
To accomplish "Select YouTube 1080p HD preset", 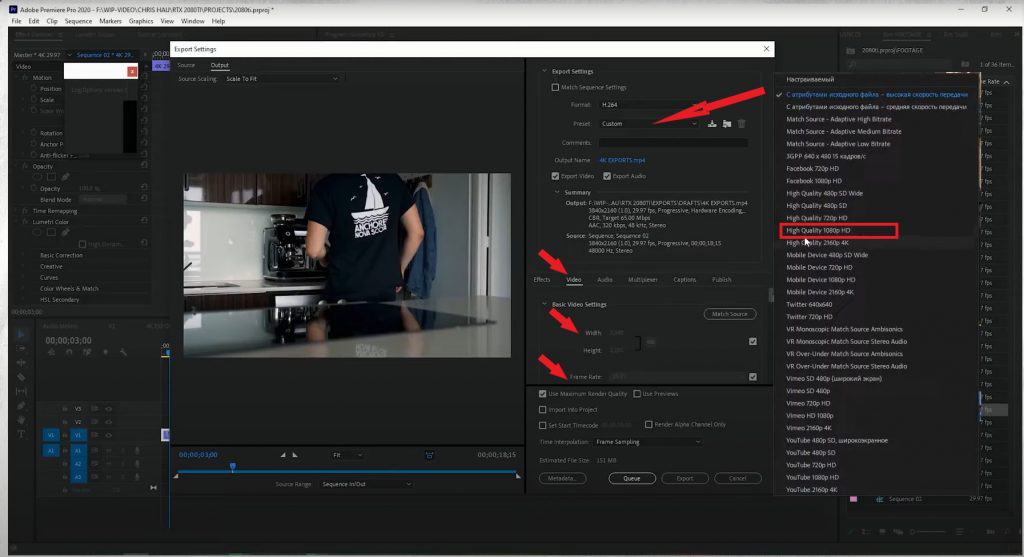I will click(812, 477).
